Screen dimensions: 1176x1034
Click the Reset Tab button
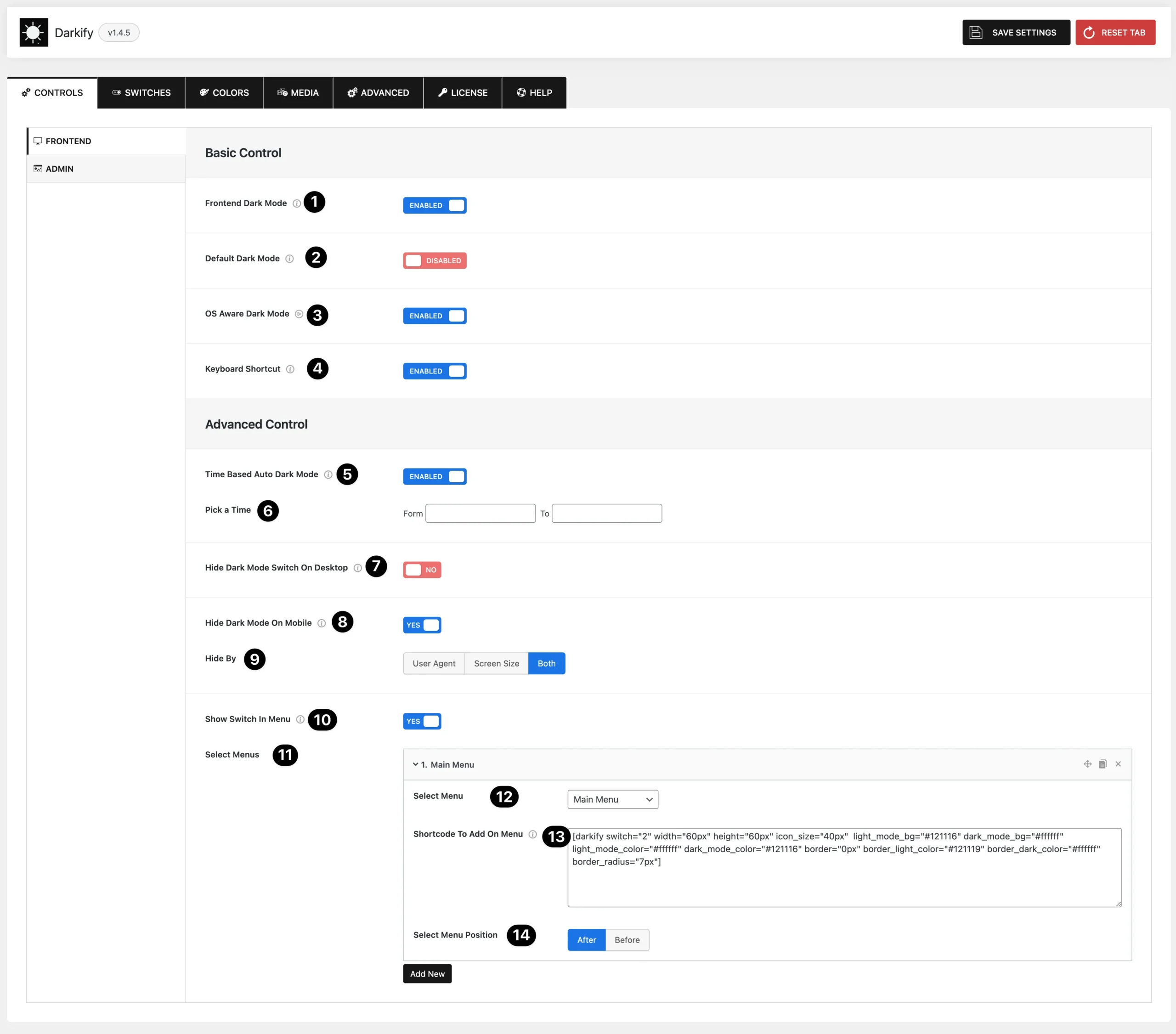(x=1115, y=32)
